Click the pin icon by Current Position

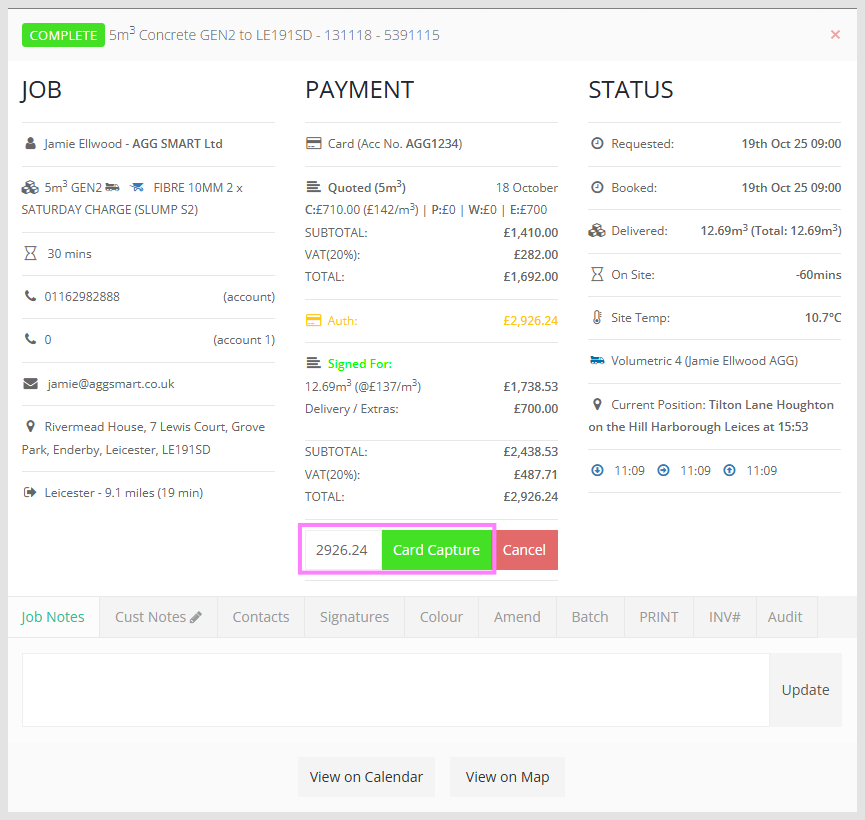click(597, 404)
